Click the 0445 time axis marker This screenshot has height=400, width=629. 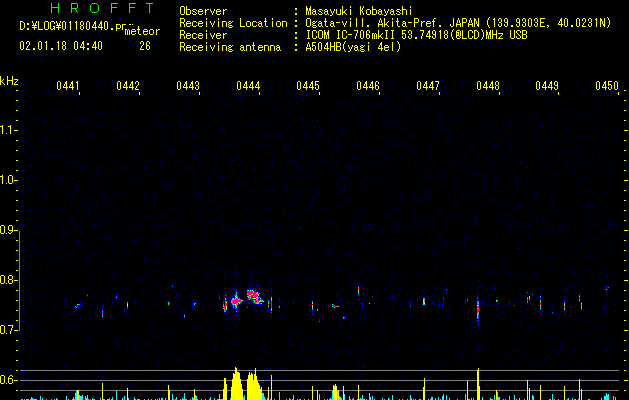(x=308, y=85)
